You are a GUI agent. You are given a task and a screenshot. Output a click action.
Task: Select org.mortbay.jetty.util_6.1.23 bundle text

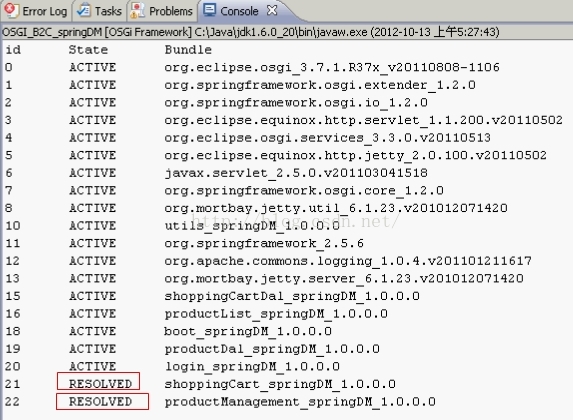(336, 208)
